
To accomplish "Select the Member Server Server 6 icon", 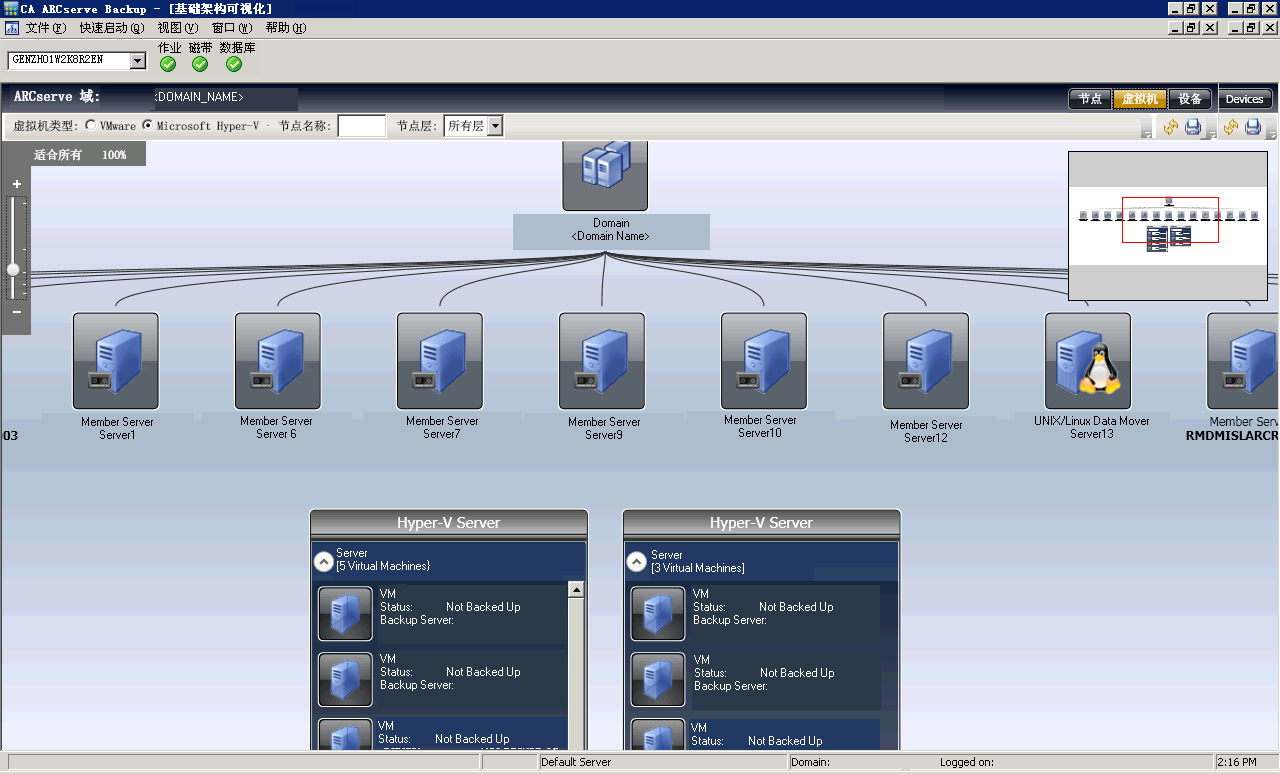I will click(x=278, y=361).
